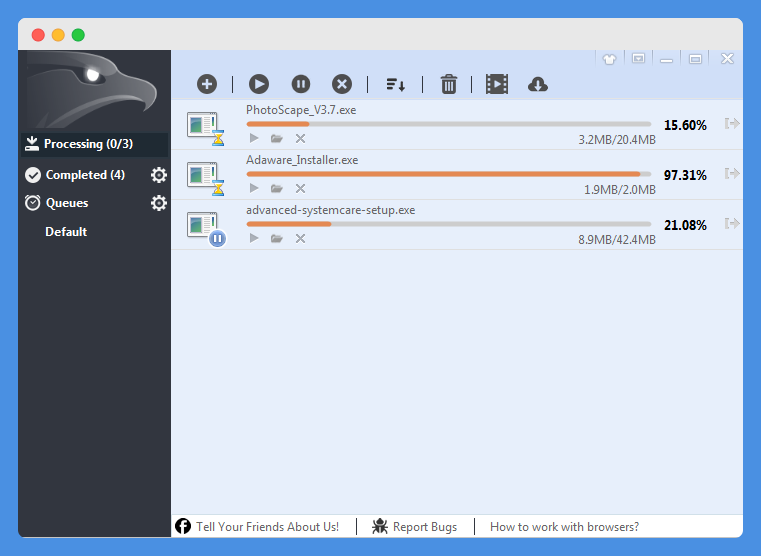Click the macOS red close button
The image size is (761, 556).
(x=38, y=35)
